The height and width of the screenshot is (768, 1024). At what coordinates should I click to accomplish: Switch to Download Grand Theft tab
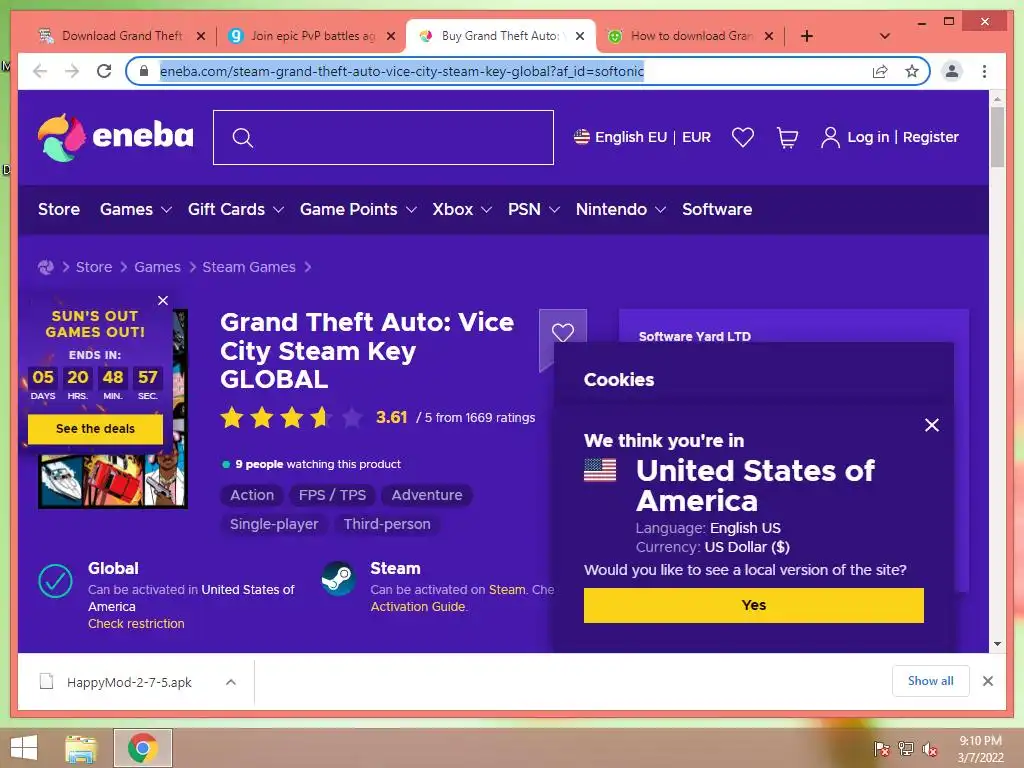pyautogui.click(x=121, y=36)
